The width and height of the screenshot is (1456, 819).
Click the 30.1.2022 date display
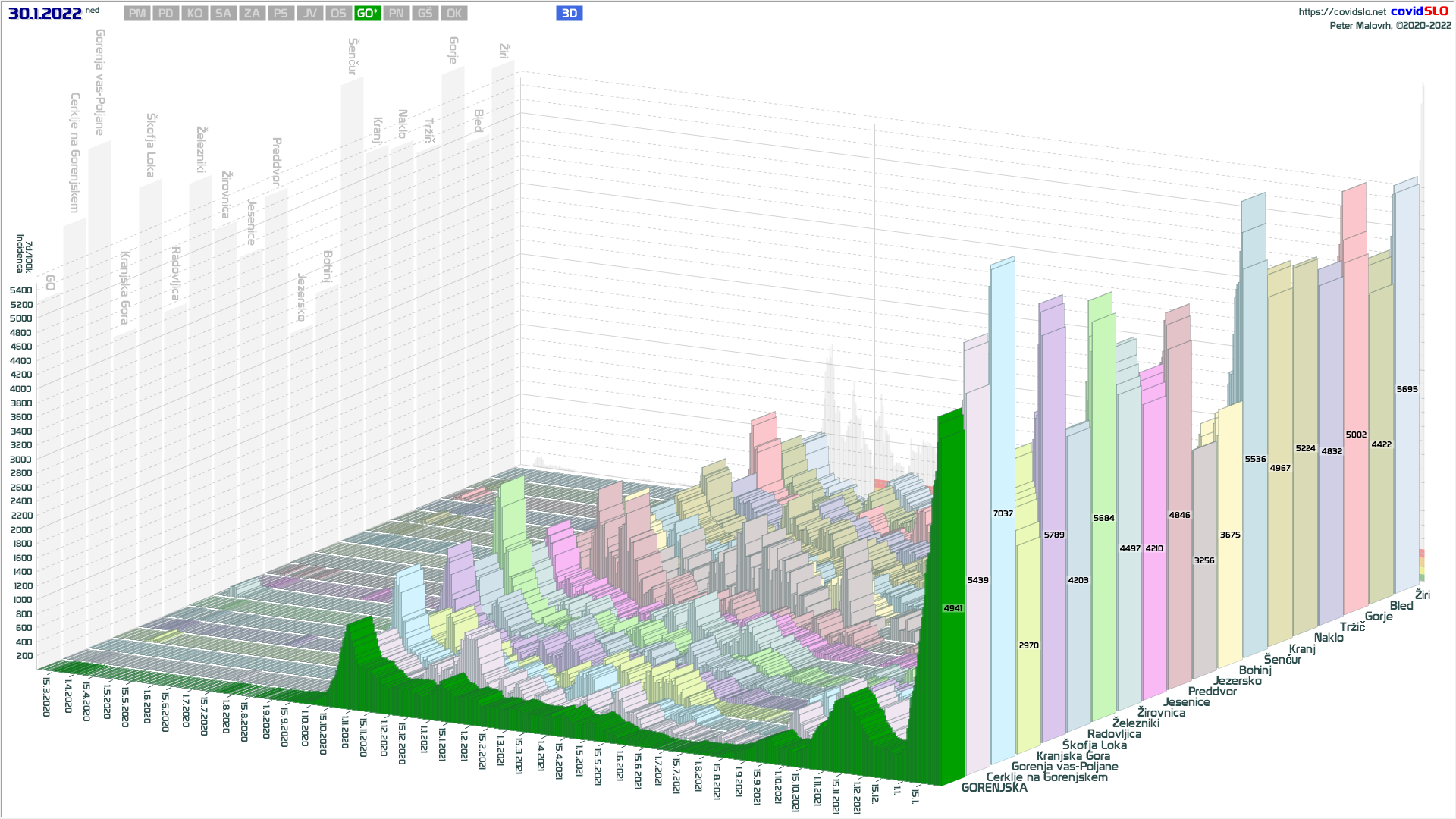coord(45,14)
